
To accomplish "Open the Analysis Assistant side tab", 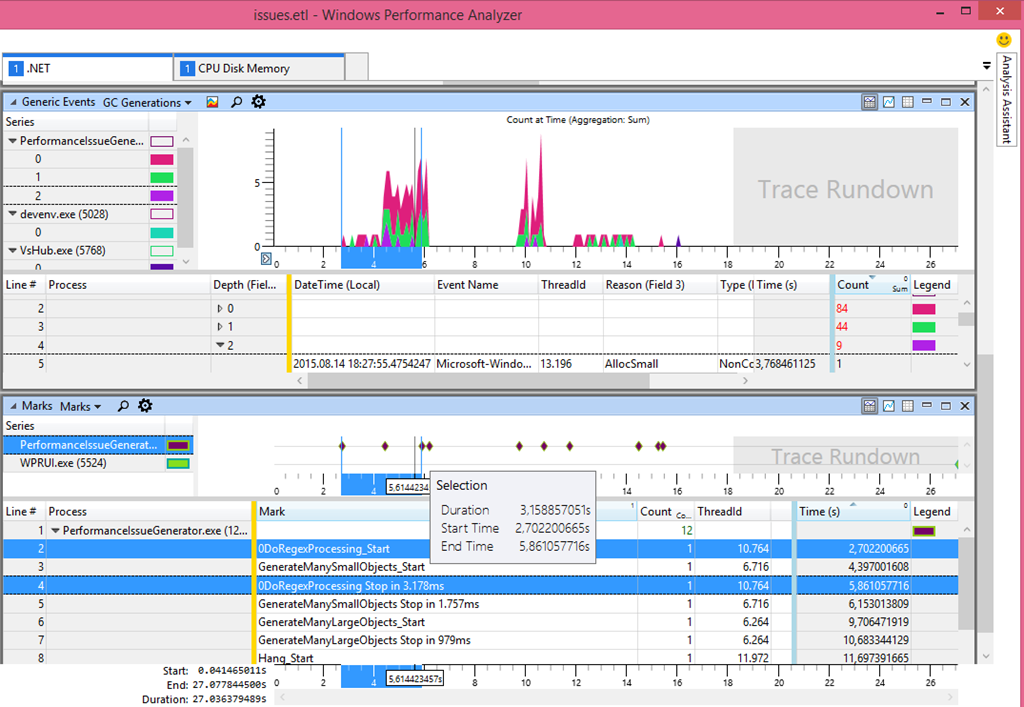I will click(x=1006, y=99).
